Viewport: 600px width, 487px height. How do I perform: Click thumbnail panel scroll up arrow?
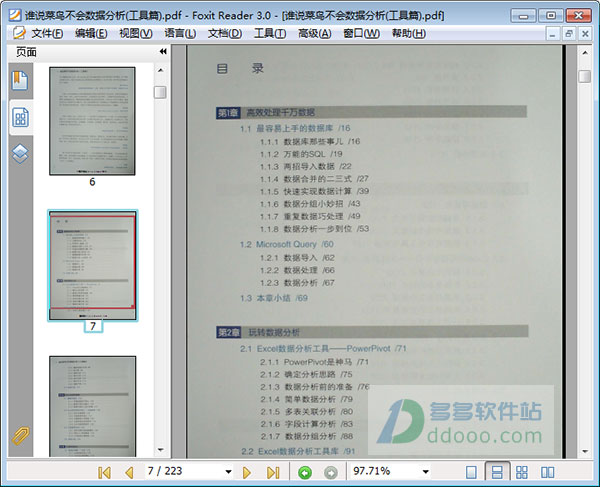(x=161, y=70)
